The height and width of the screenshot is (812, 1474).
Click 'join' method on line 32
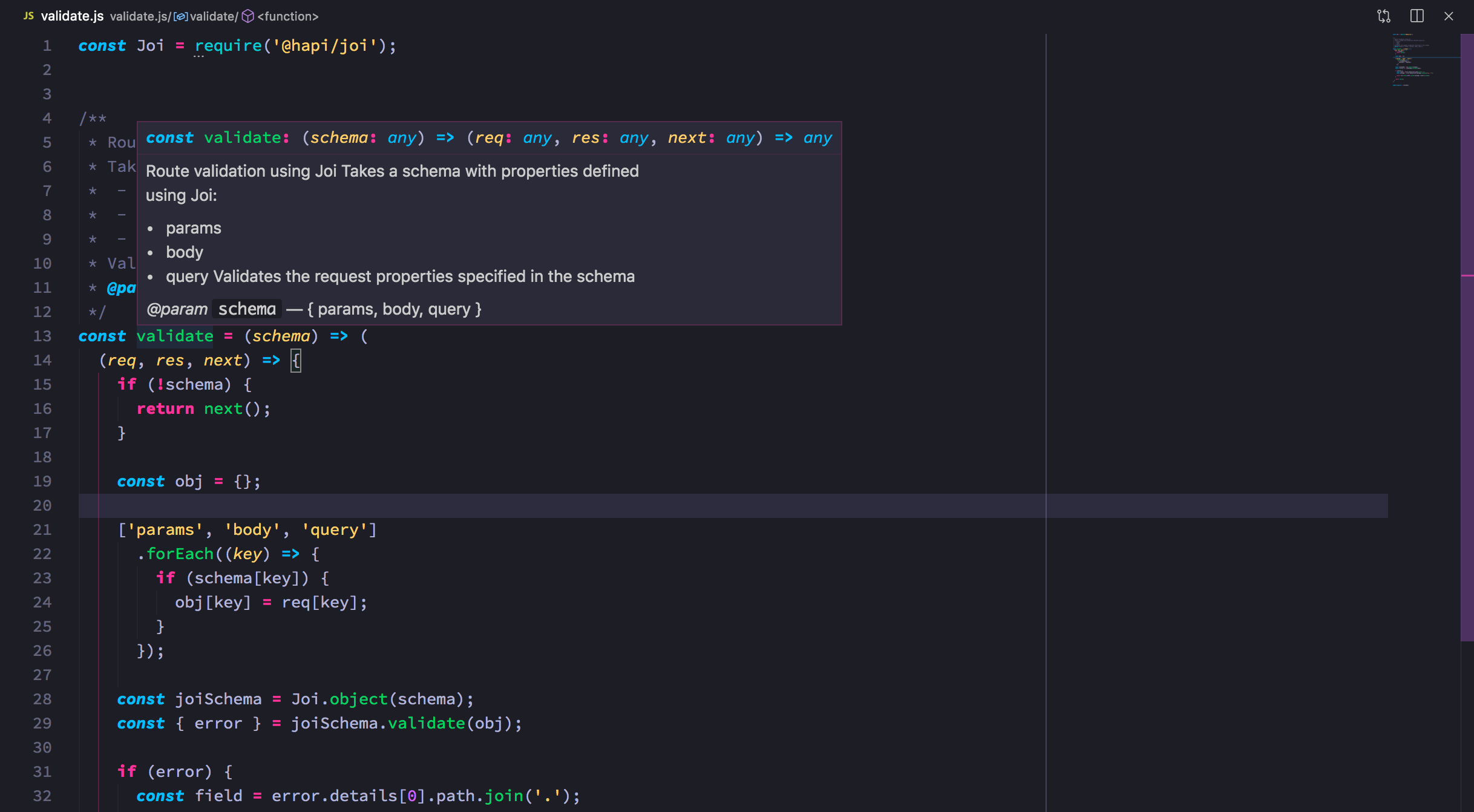point(504,796)
